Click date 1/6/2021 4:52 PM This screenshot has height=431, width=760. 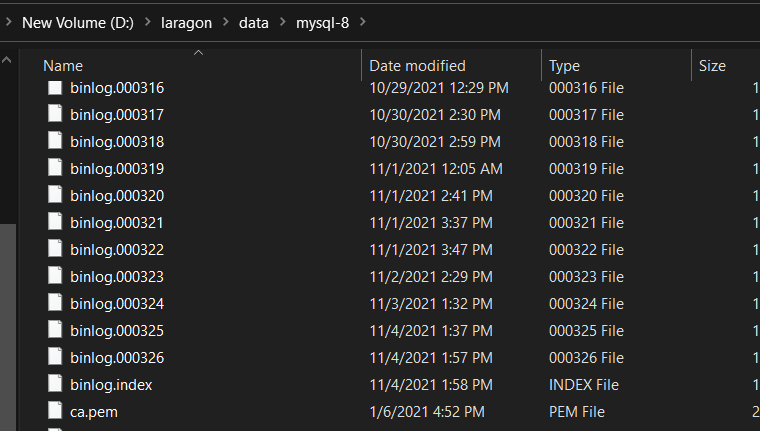427,412
